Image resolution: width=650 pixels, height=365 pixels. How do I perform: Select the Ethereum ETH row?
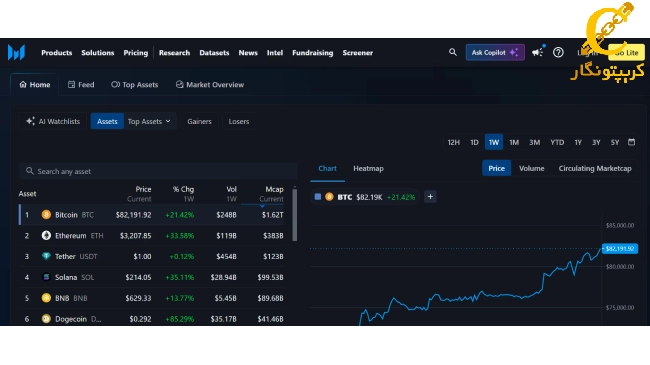(x=152, y=235)
